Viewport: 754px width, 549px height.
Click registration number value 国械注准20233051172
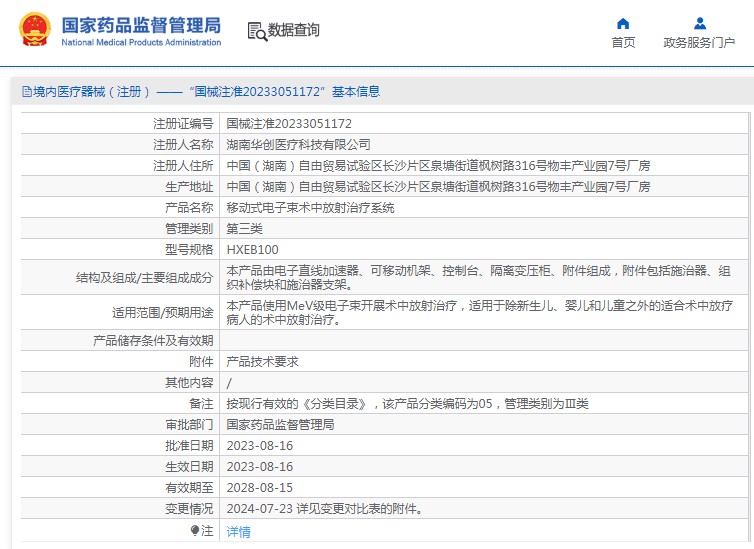(289, 124)
